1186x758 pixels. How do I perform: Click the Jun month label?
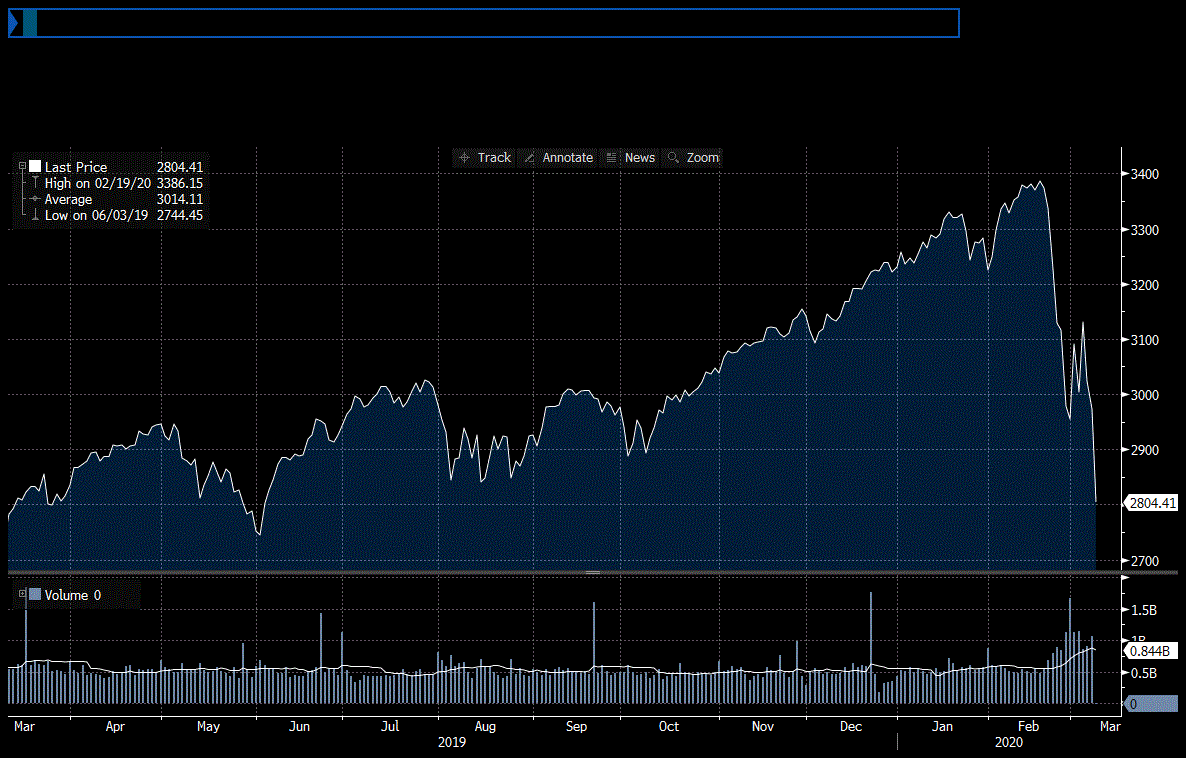point(300,726)
